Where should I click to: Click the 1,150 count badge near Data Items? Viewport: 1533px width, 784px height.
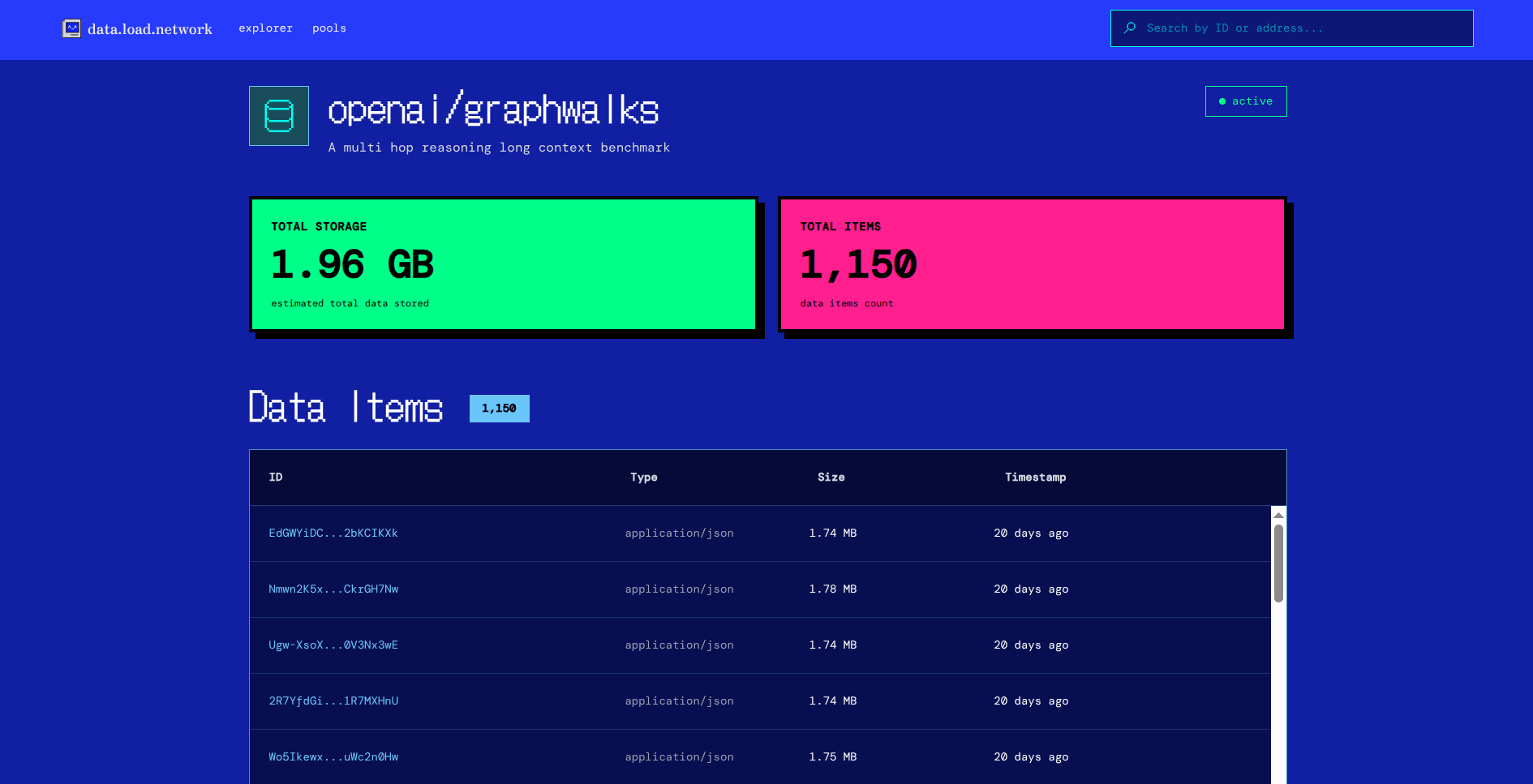click(499, 409)
